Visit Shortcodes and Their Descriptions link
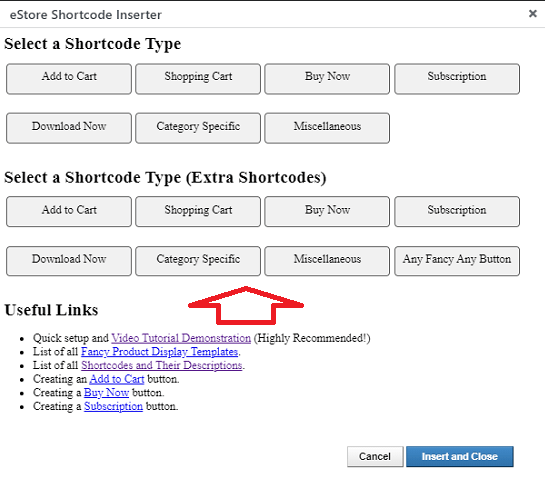545x479 pixels. tap(162, 365)
